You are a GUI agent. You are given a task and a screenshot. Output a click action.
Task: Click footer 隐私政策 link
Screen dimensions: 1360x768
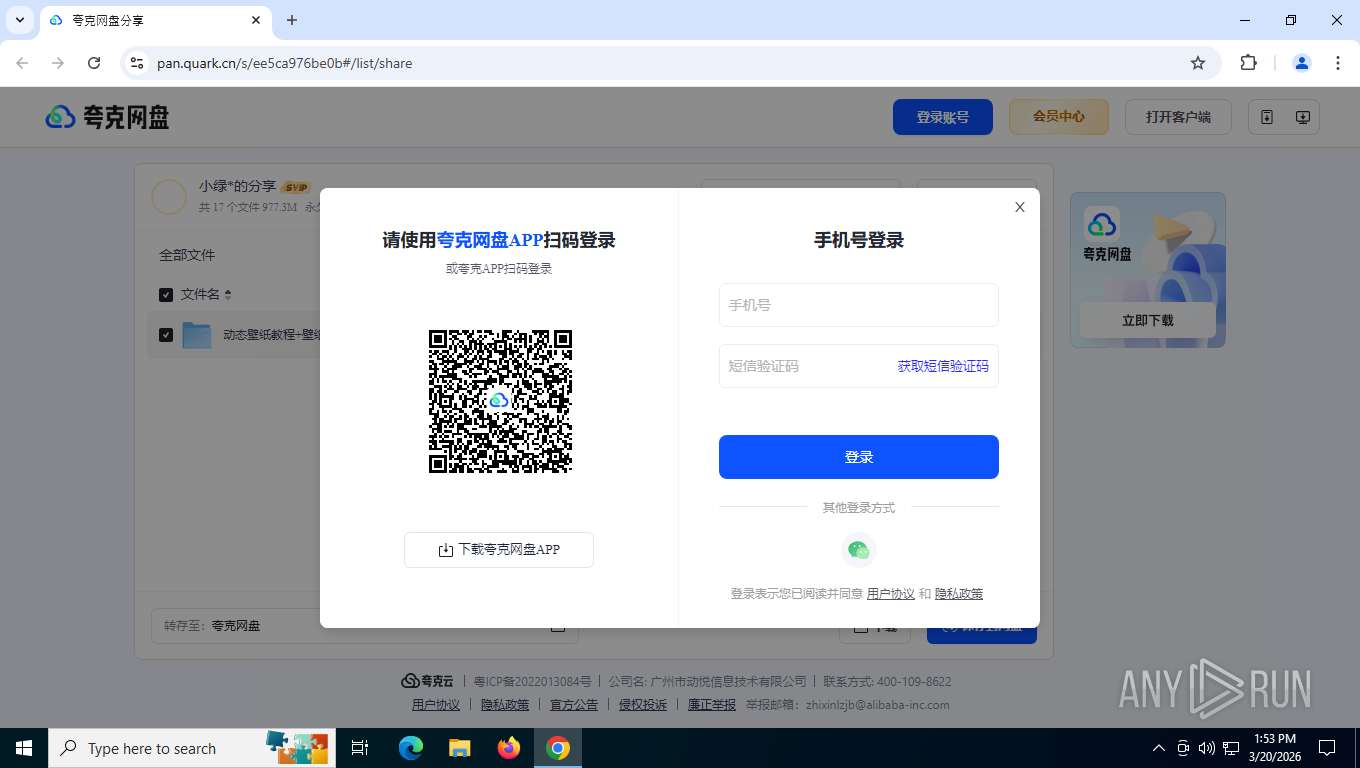pyautogui.click(x=505, y=705)
